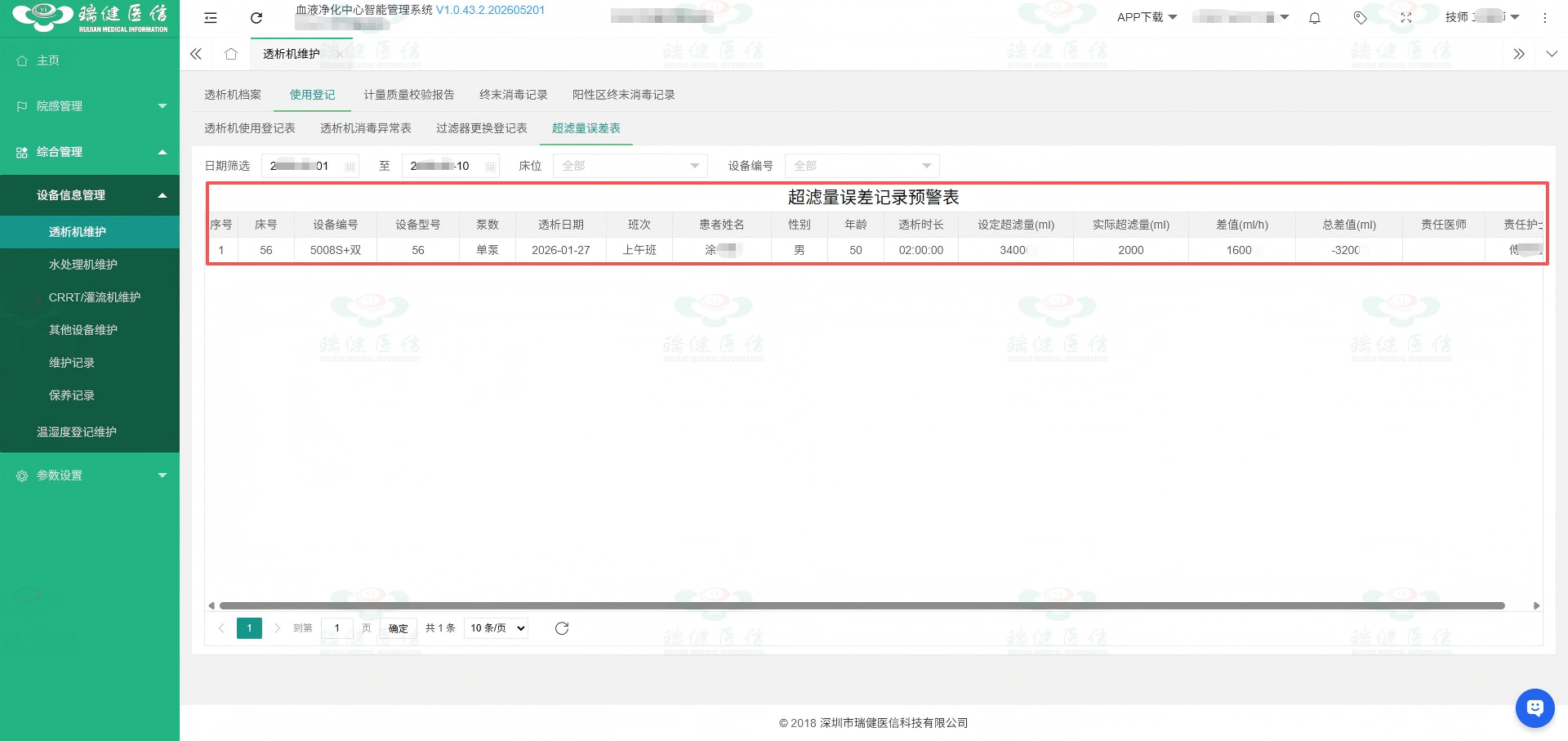Click the horizontal table scrollbar
This screenshot has width=1568, height=741.
click(862, 605)
